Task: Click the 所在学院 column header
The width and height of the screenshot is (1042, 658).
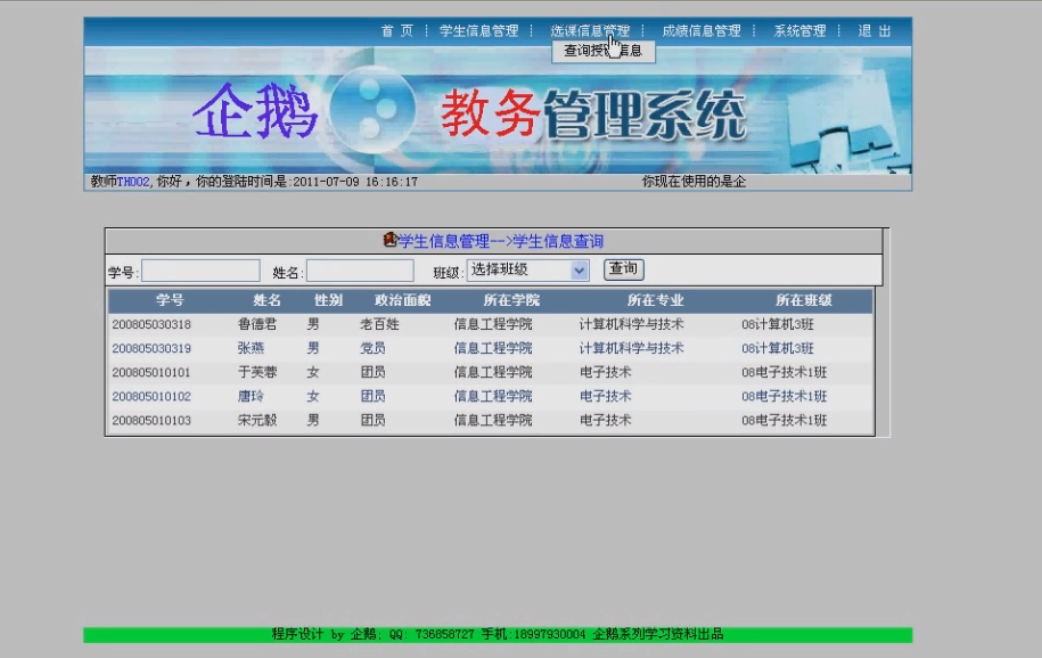Action: tap(512, 300)
